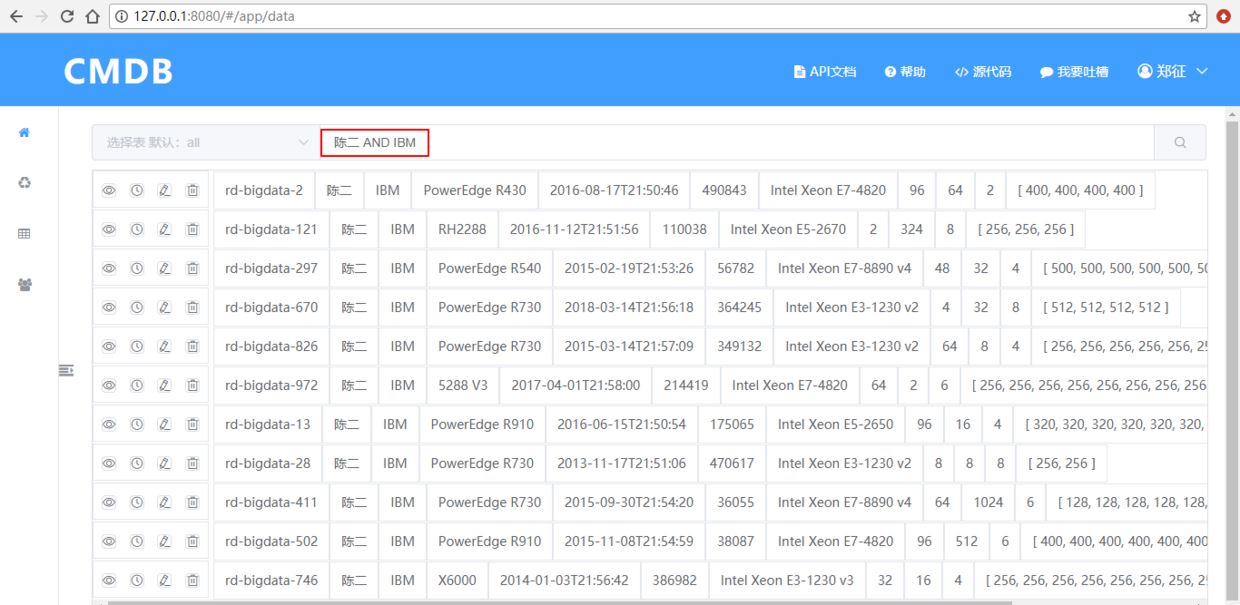Show history clock icon for rd-bigdata-2
The width and height of the screenshot is (1240, 605).
(137, 190)
